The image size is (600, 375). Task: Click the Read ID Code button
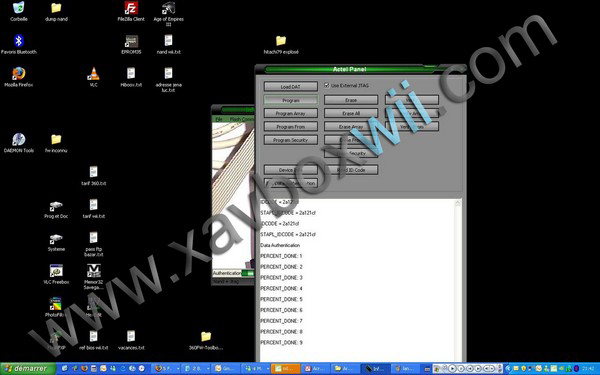pos(351,170)
